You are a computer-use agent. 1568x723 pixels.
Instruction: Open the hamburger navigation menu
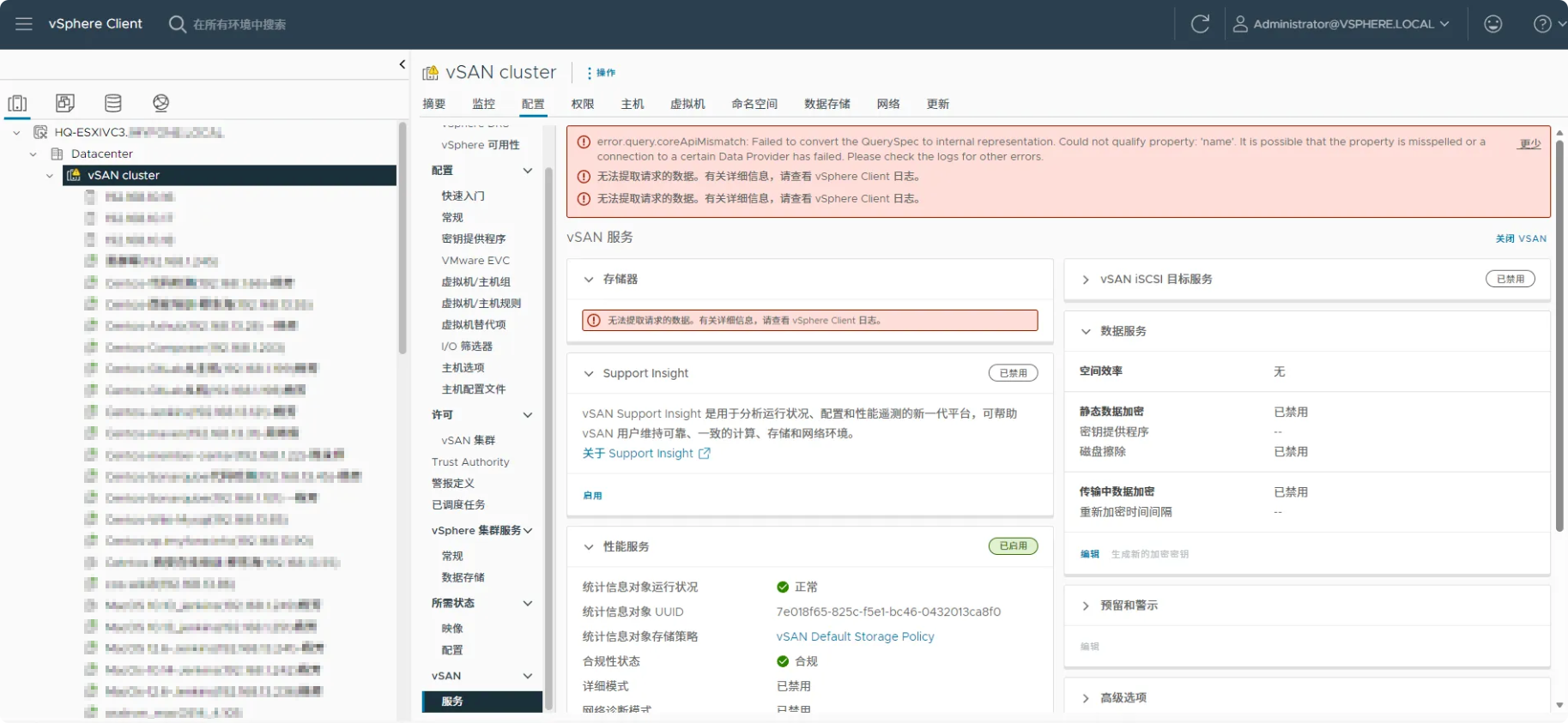coord(24,24)
